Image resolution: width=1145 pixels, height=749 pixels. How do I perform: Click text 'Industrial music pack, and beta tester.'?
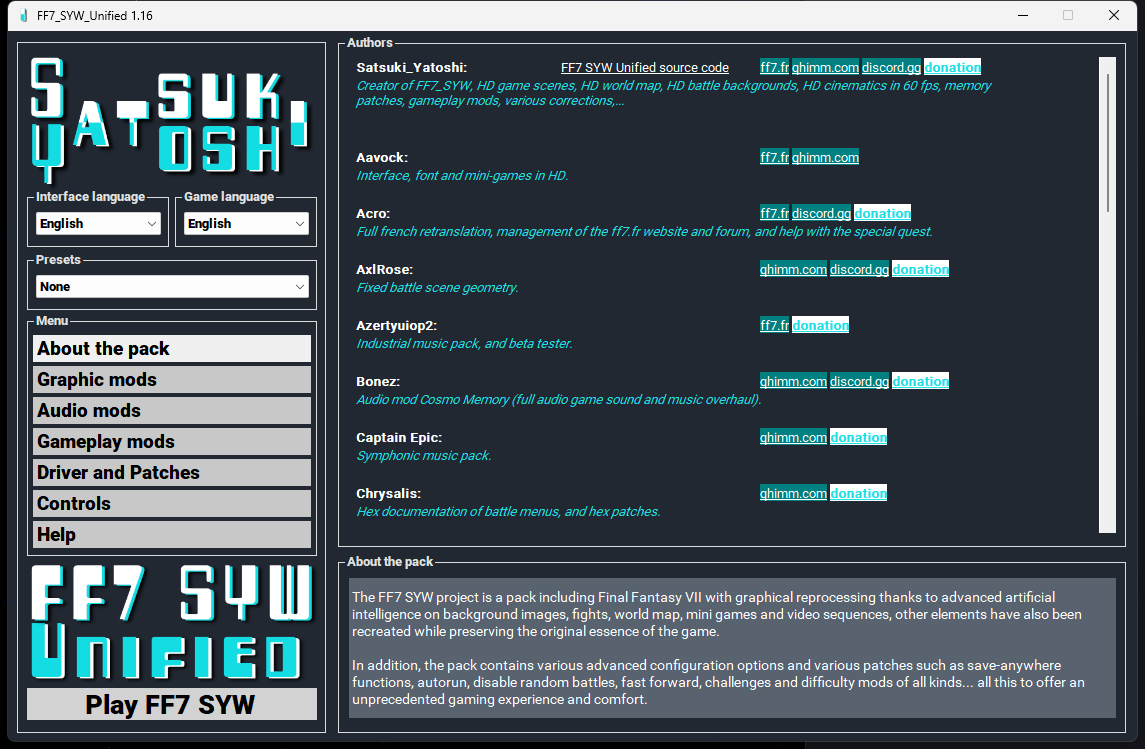coord(464,343)
